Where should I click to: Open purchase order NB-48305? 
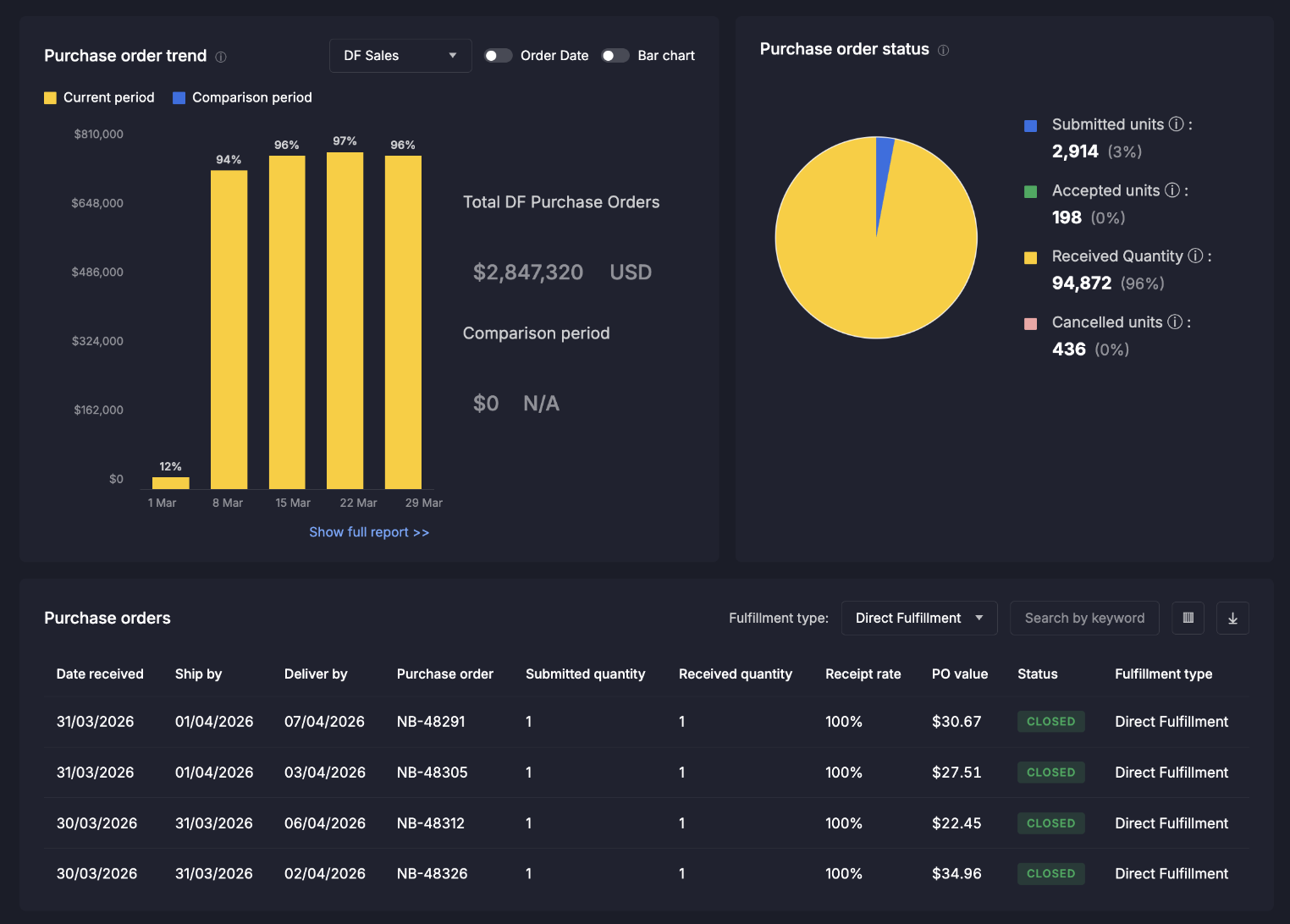point(433,773)
